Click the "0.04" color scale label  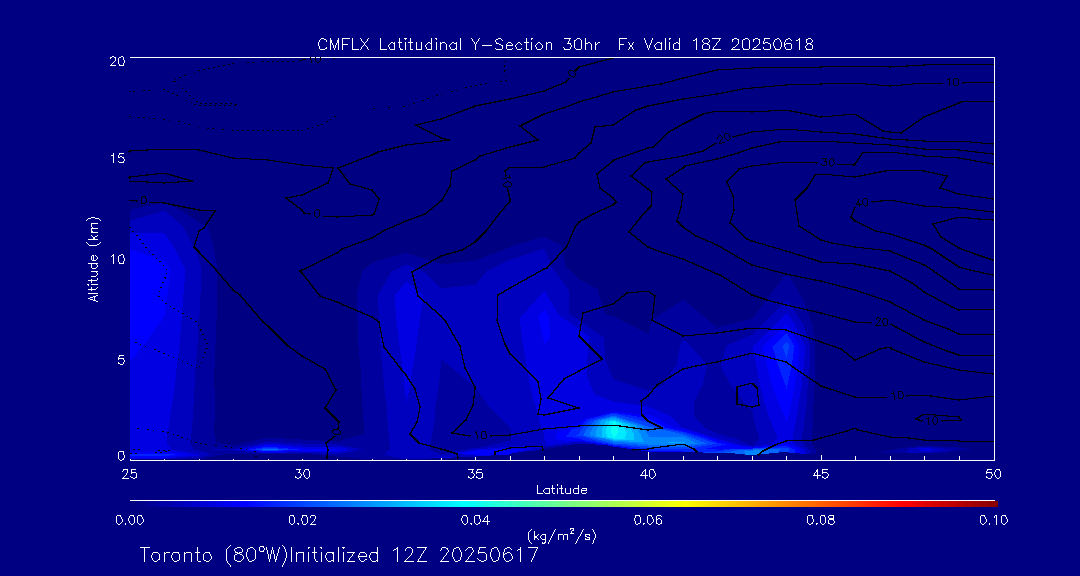tap(476, 520)
